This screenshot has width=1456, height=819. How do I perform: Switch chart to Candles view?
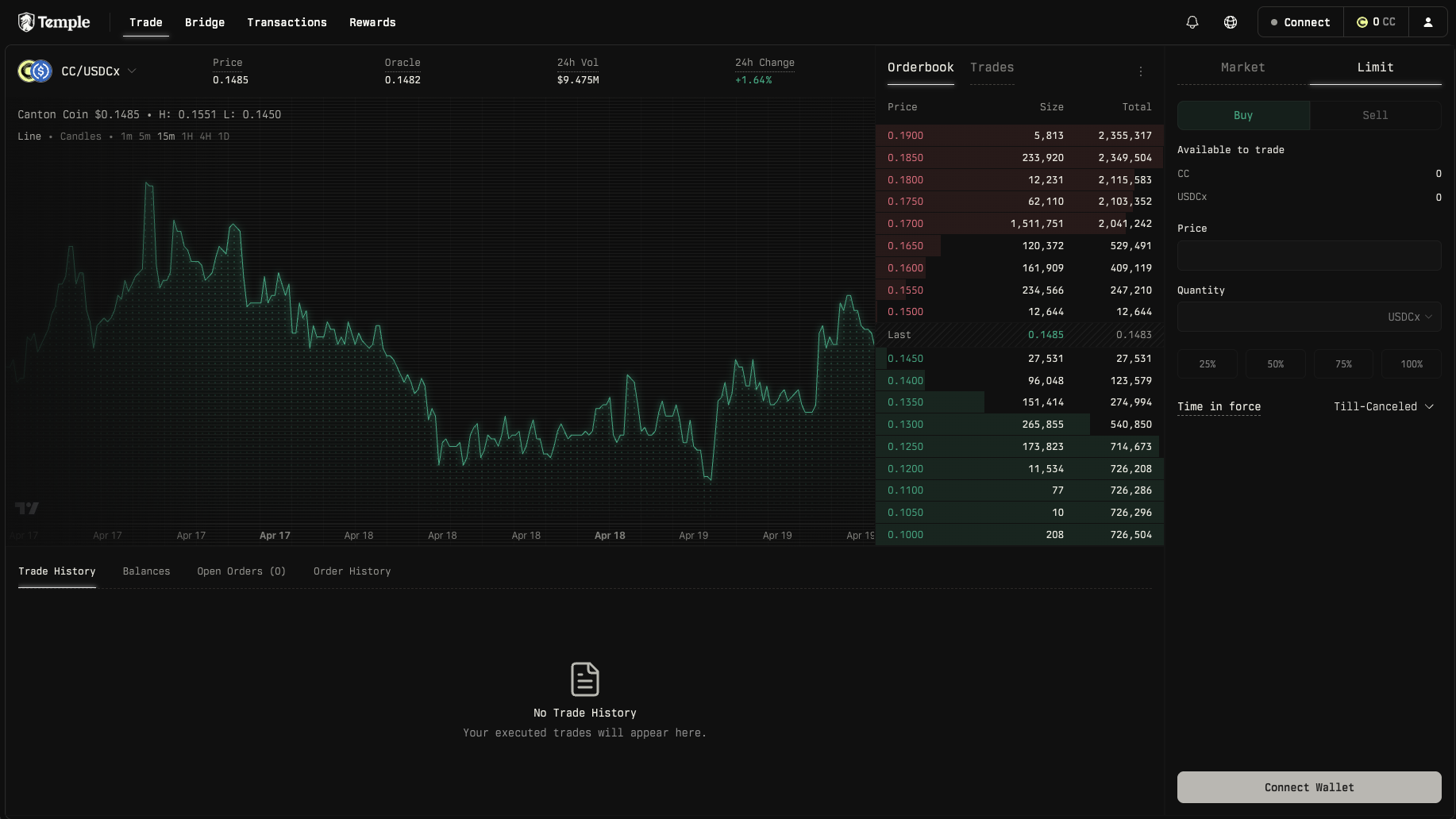coord(80,136)
